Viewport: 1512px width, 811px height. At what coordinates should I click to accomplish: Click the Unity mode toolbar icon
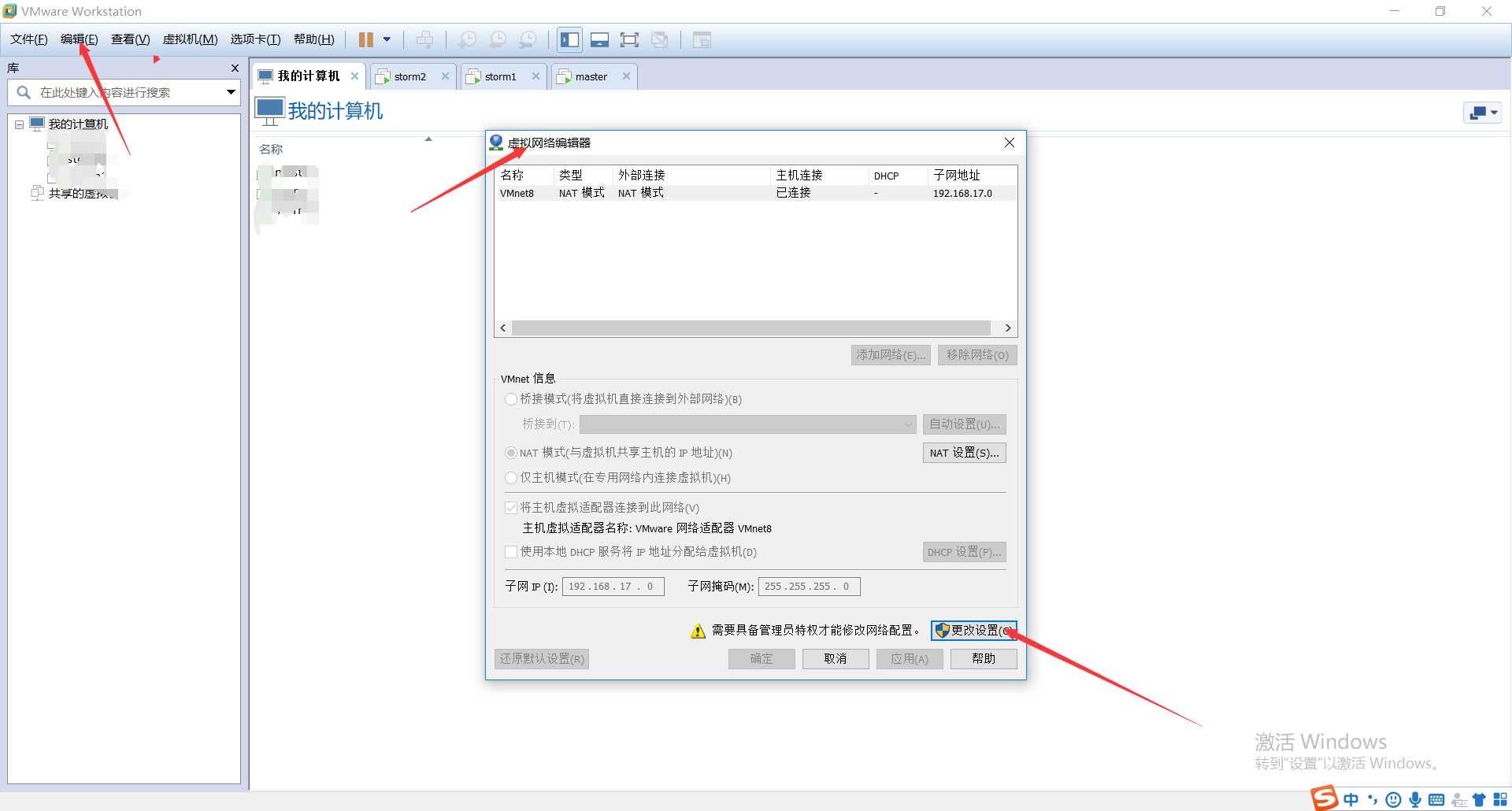[x=660, y=39]
